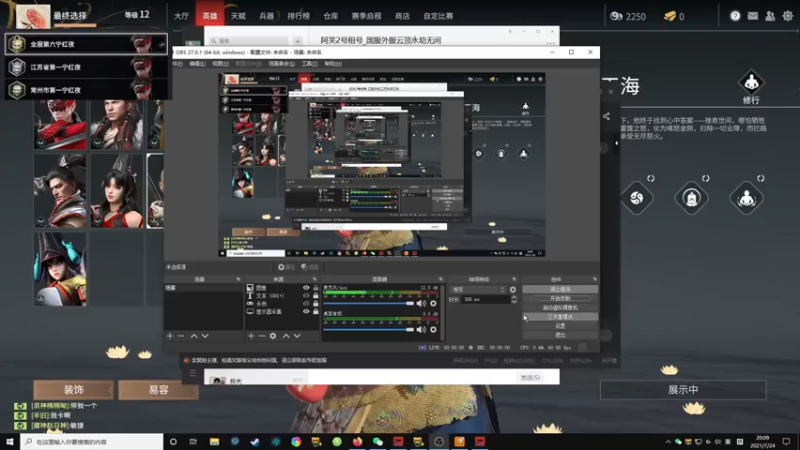
Task: Move source down with the down chevron
Action: 297,336
